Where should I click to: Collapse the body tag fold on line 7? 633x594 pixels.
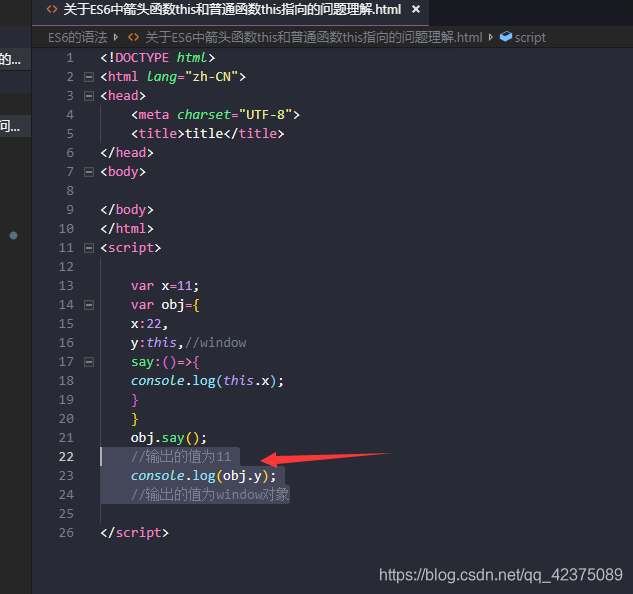(89, 172)
